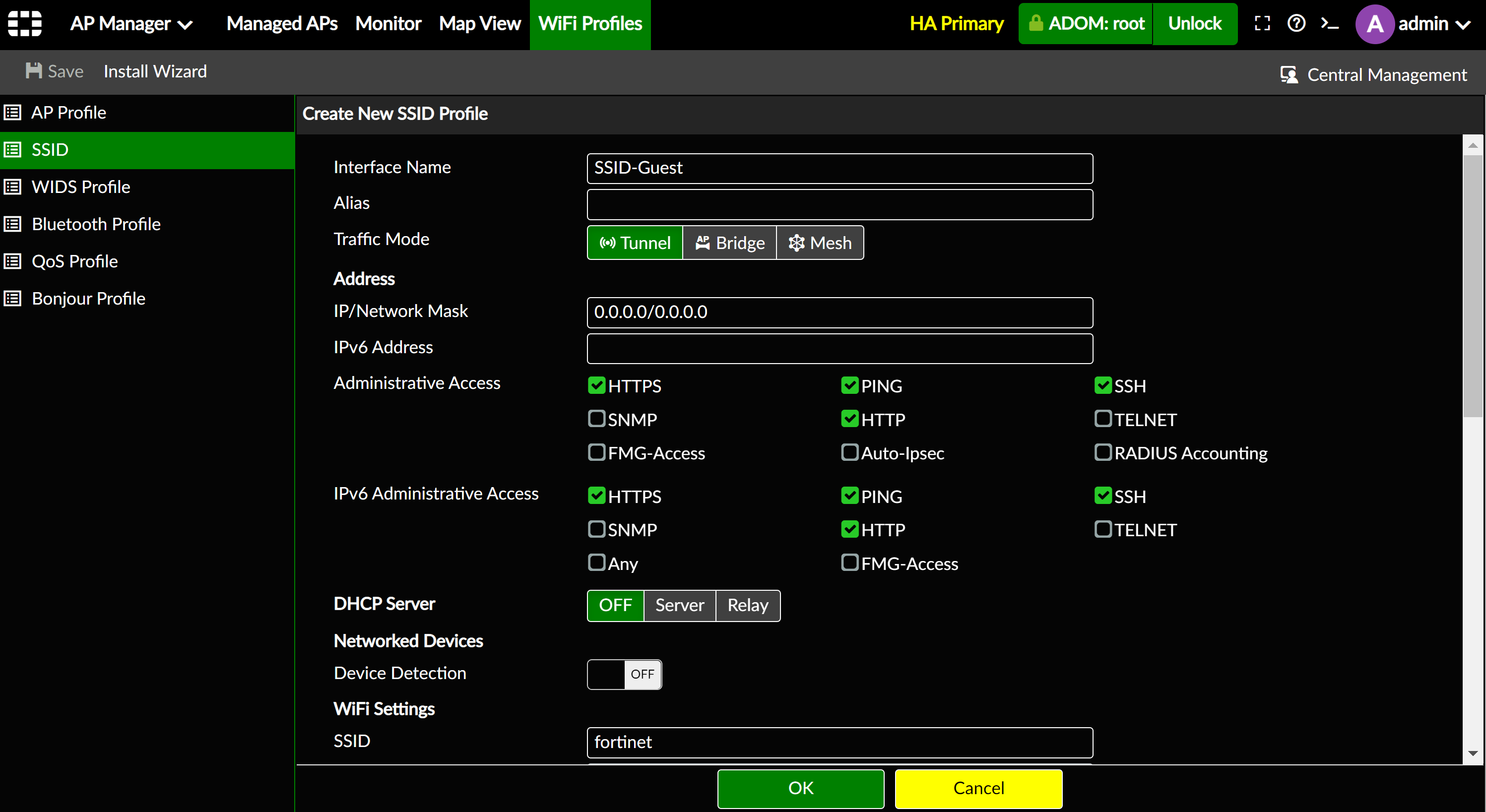
Task: Toggle full screen mode icon
Action: coord(1262,24)
